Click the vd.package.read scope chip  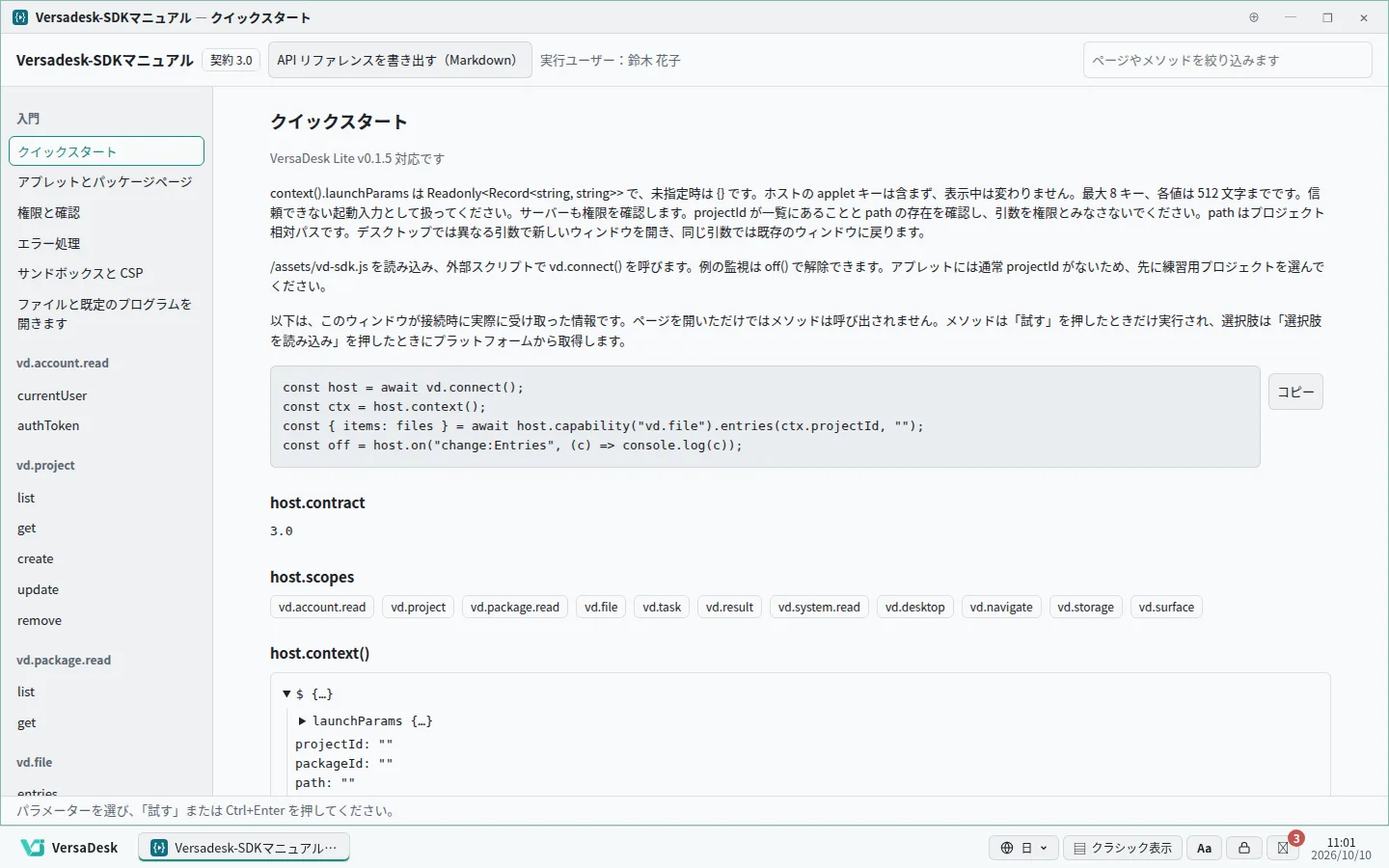coord(515,607)
